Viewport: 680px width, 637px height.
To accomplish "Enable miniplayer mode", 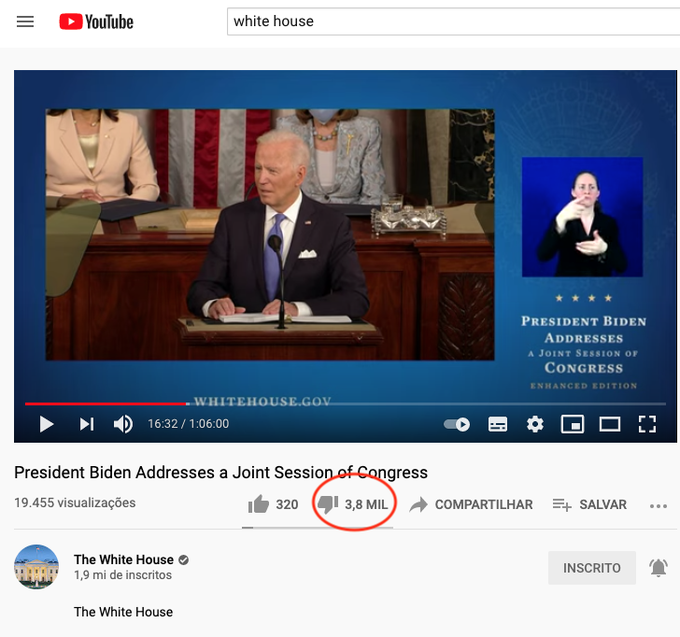I will tap(572, 424).
